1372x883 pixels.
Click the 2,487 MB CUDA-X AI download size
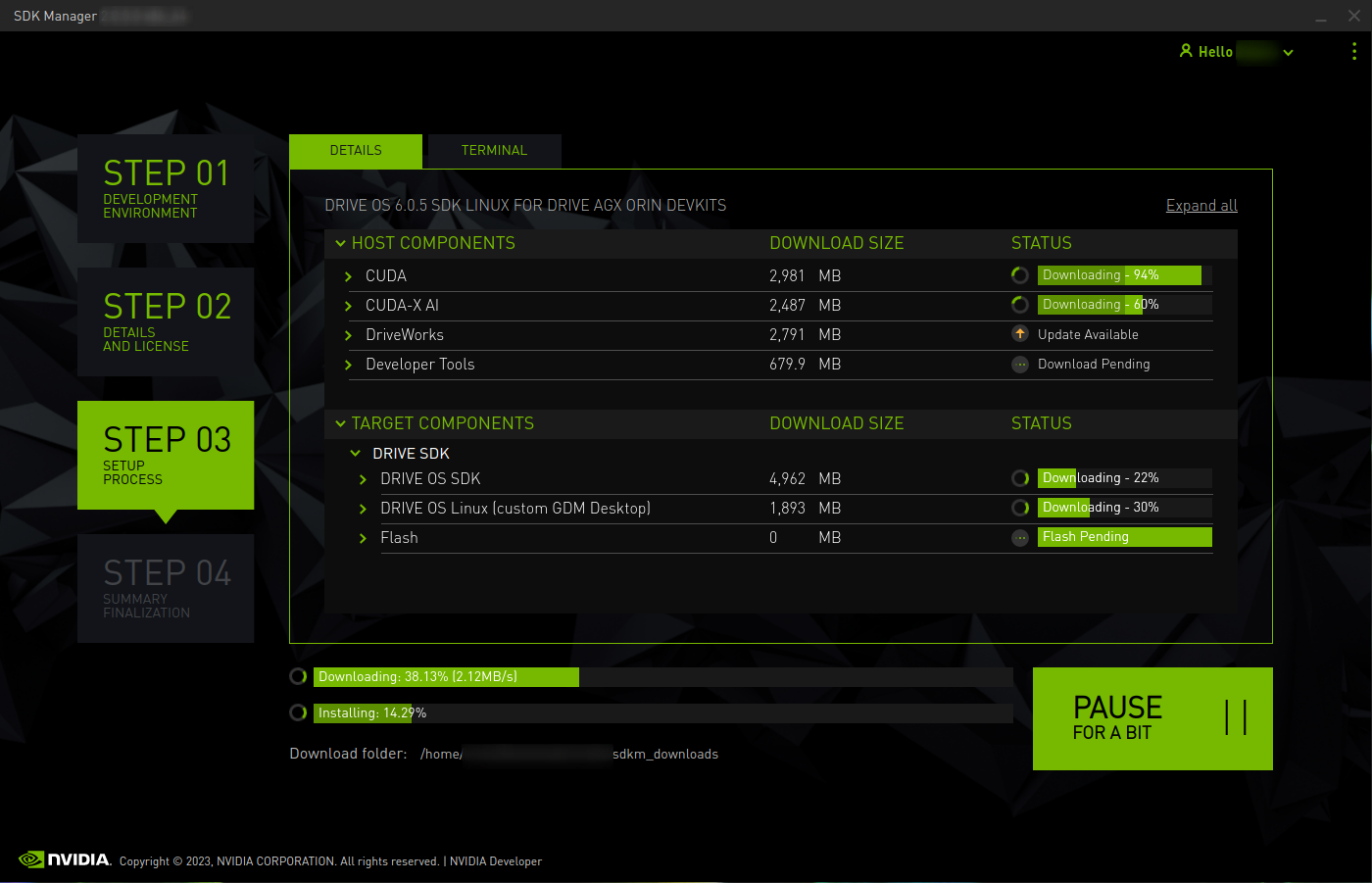806,306
